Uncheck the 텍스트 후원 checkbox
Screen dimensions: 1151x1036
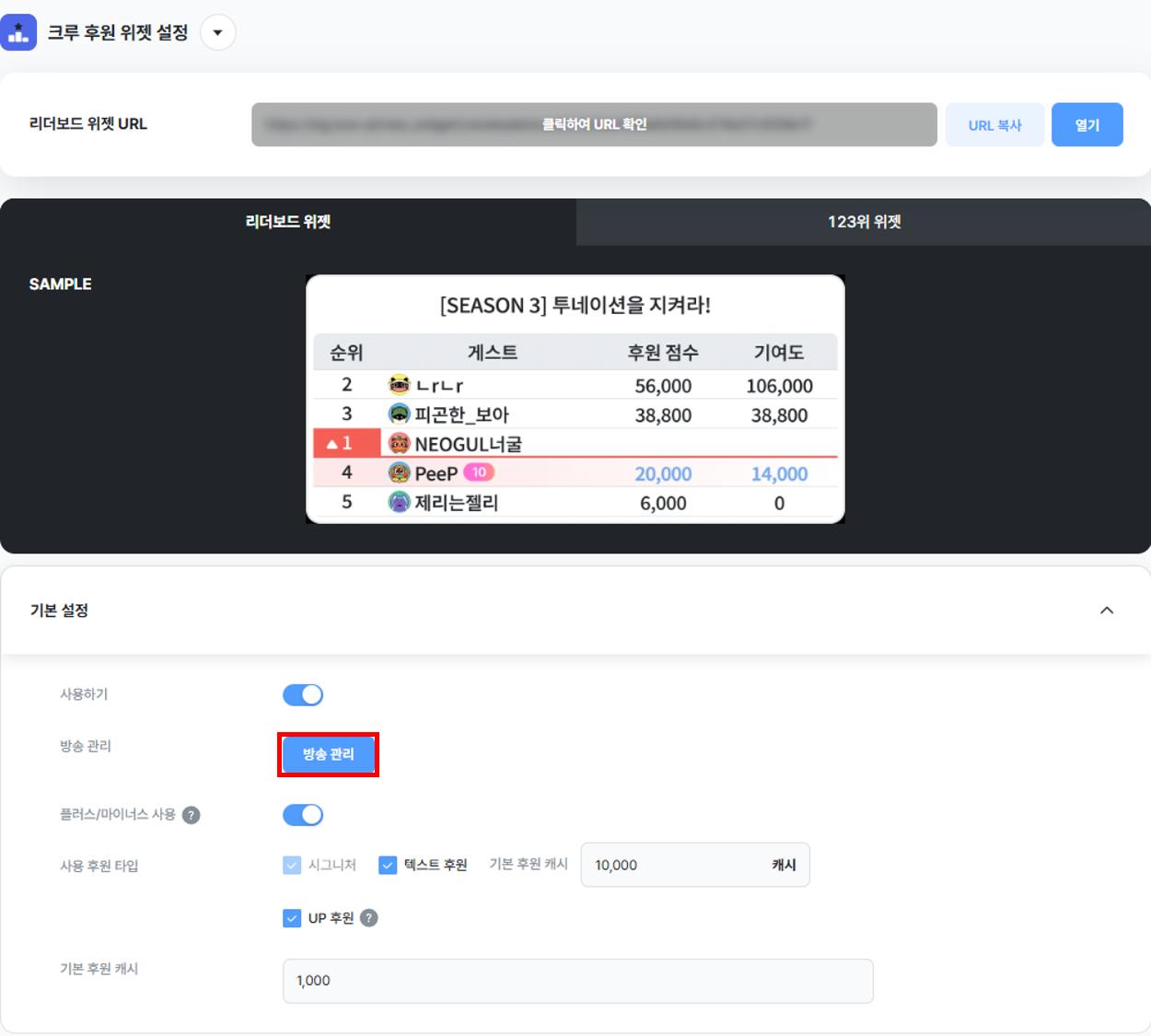point(388,865)
